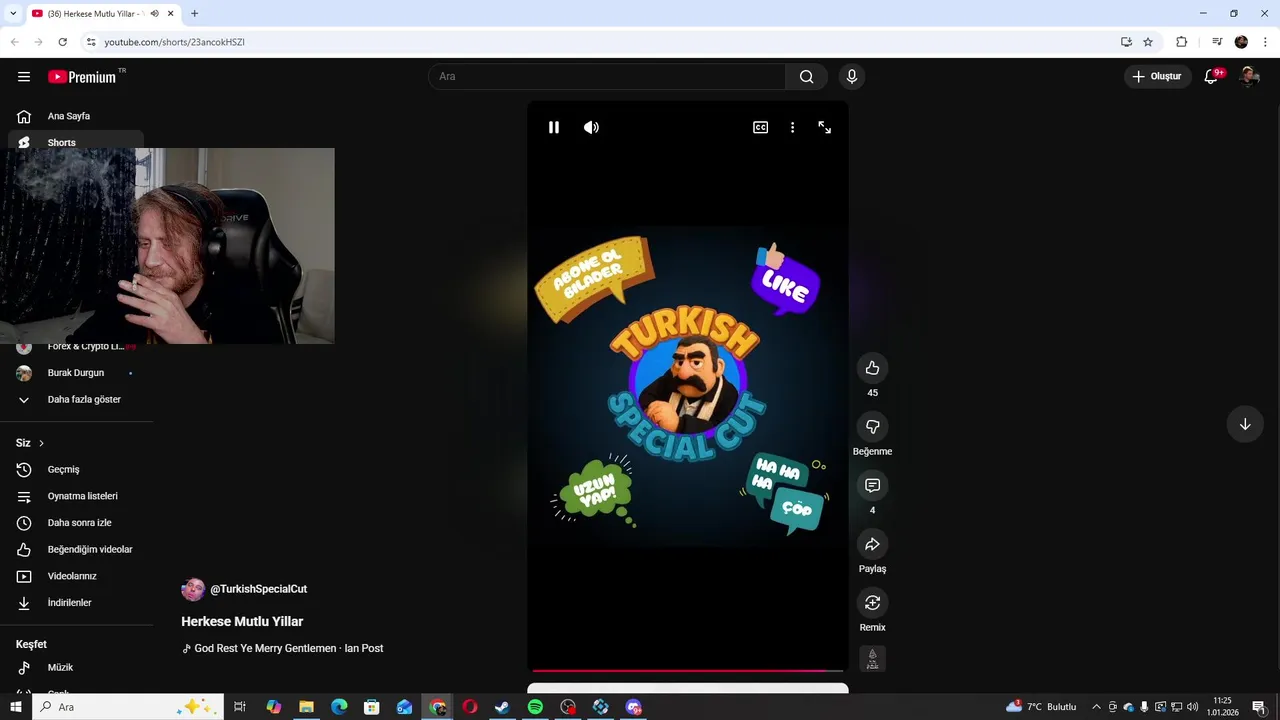This screenshot has width=1280, height=720.
Task: Open the YouTube account avatar menu
Action: 1248,77
